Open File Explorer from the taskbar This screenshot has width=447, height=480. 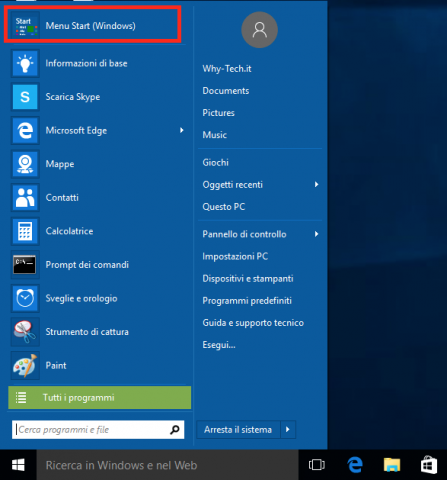pos(392,465)
